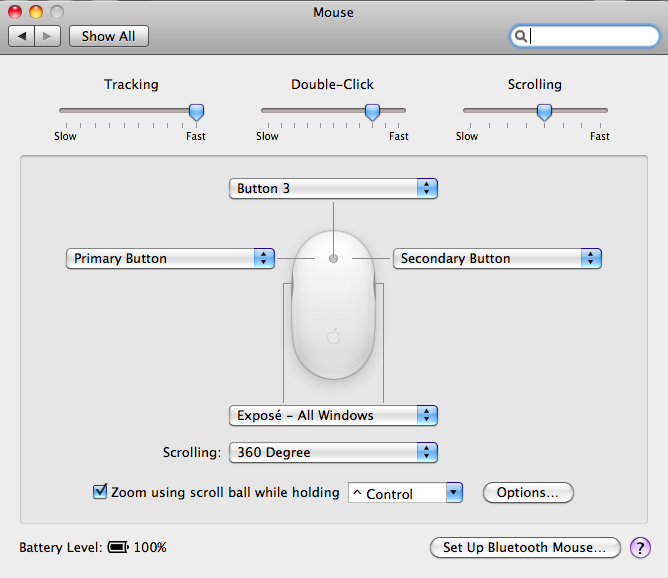
Task: Uncheck Zoom using scroll ball checkbox
Action: pyautogui.click(x=100, y=491)
